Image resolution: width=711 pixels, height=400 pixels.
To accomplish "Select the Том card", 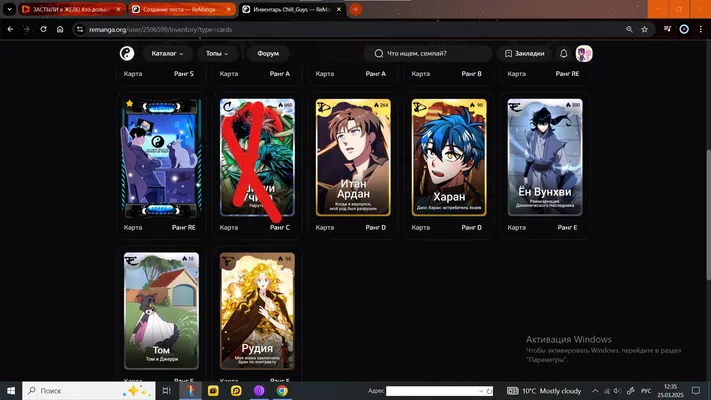I will click(x=161, y=311).
